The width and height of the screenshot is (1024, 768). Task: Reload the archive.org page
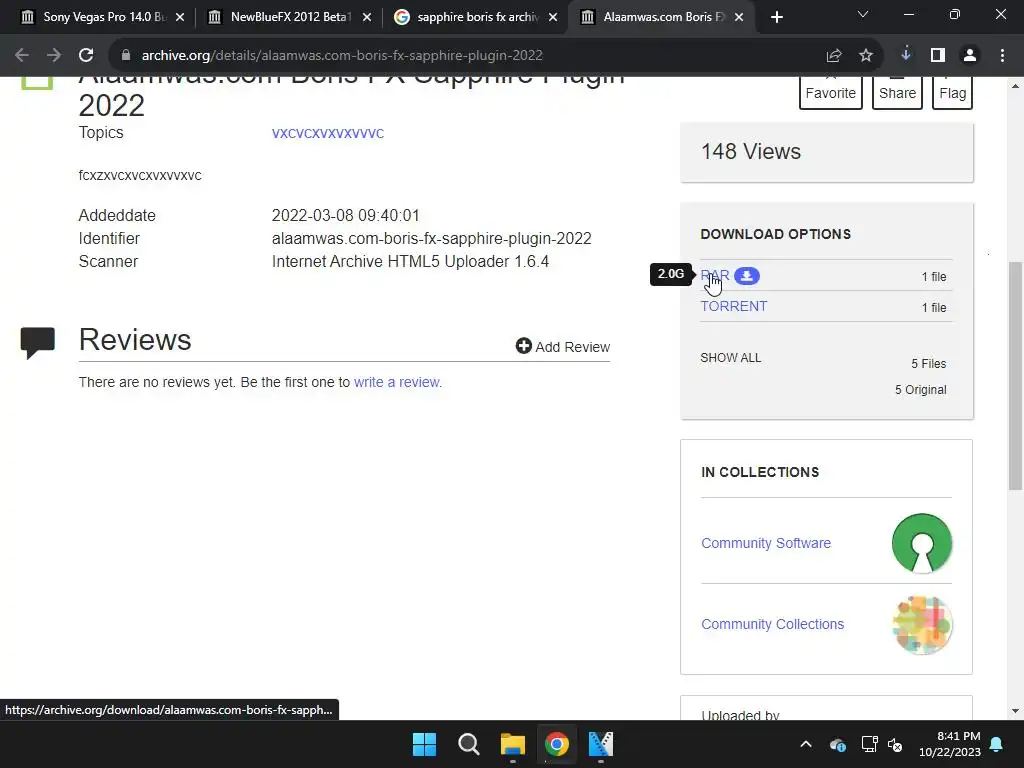(86, 56)
